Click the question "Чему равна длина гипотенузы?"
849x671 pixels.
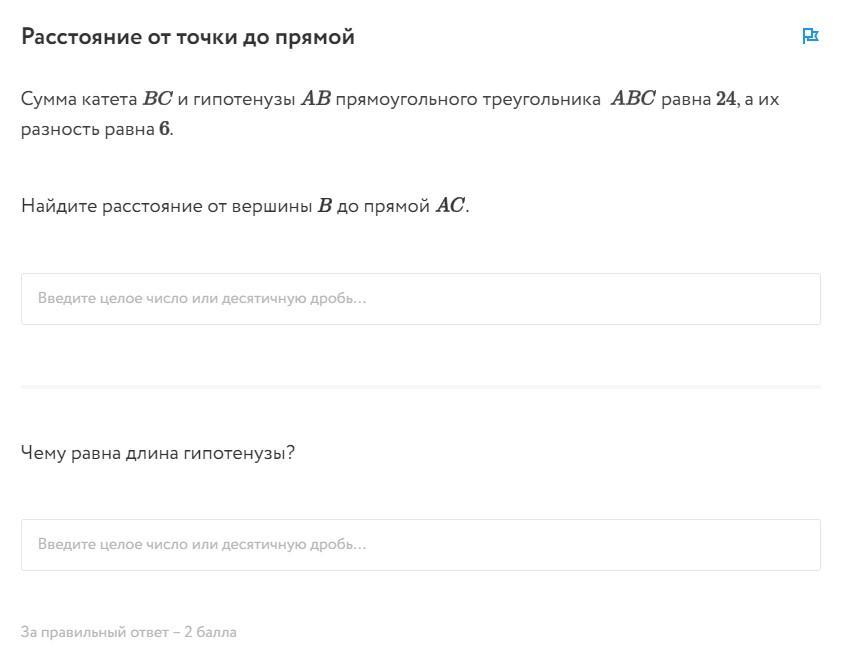158,453
